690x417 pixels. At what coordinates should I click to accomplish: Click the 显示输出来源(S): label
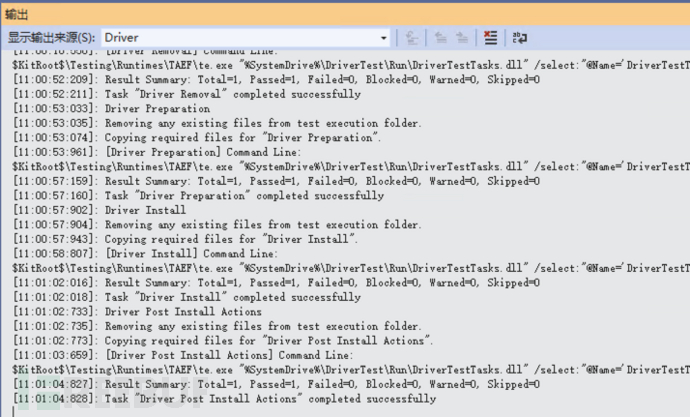tap(51, 38)
